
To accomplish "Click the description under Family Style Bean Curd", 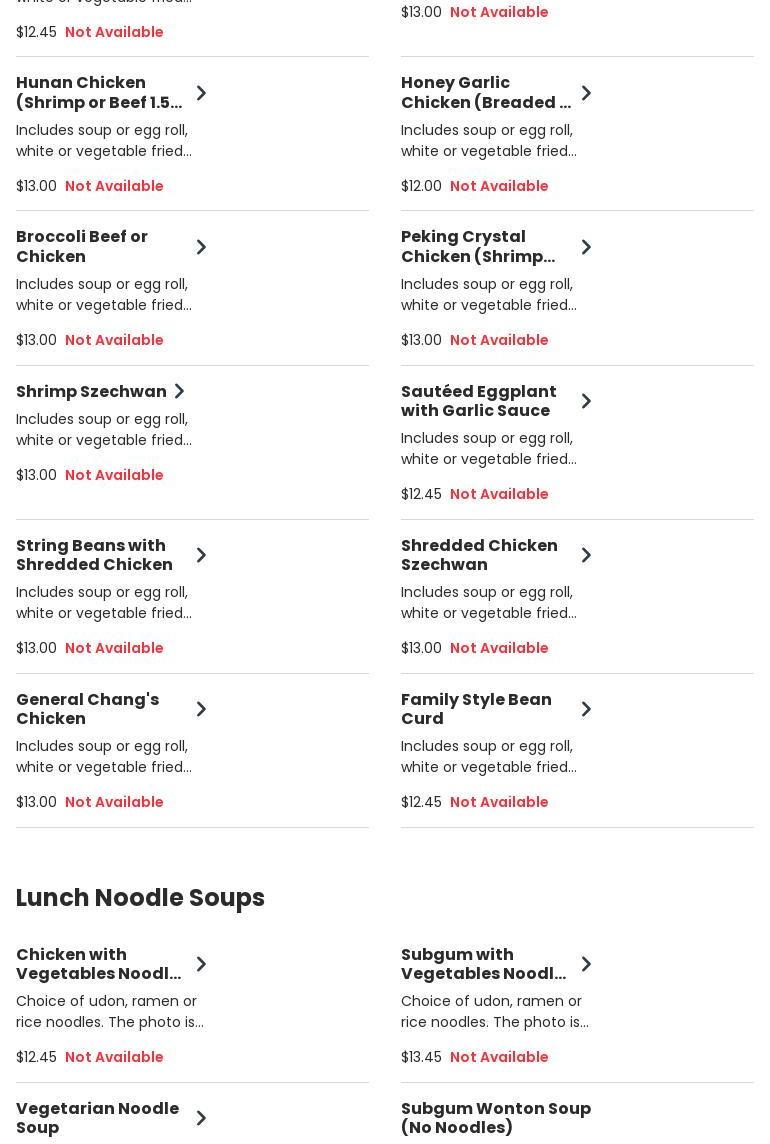I will [488, 757].
